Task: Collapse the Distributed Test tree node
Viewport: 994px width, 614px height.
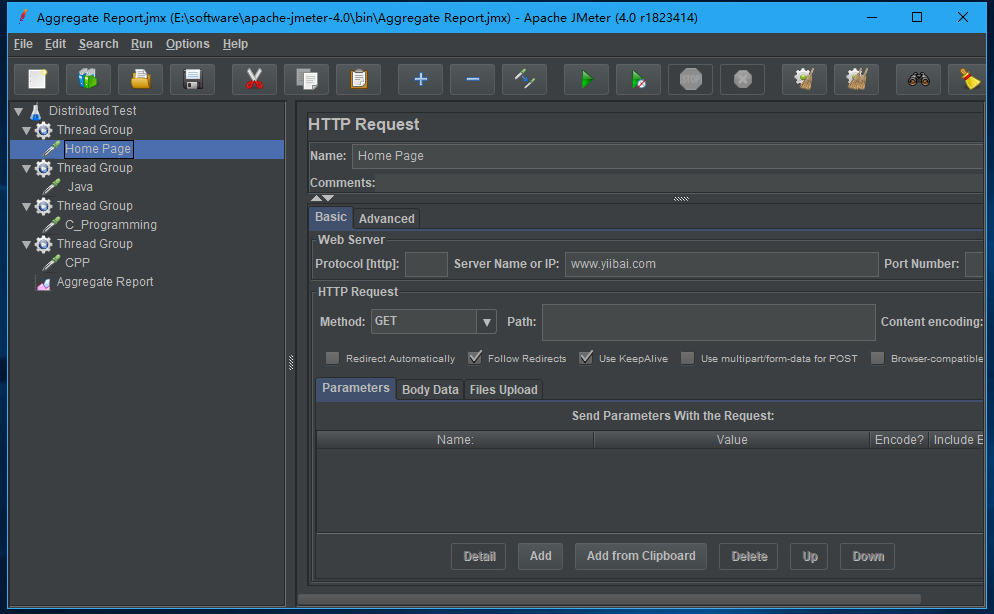Action: pyautogui.click(x=18, y=111)
